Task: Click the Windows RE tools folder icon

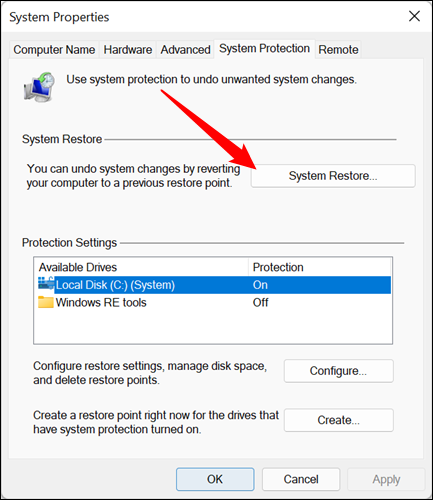Action: click(46, 302)
